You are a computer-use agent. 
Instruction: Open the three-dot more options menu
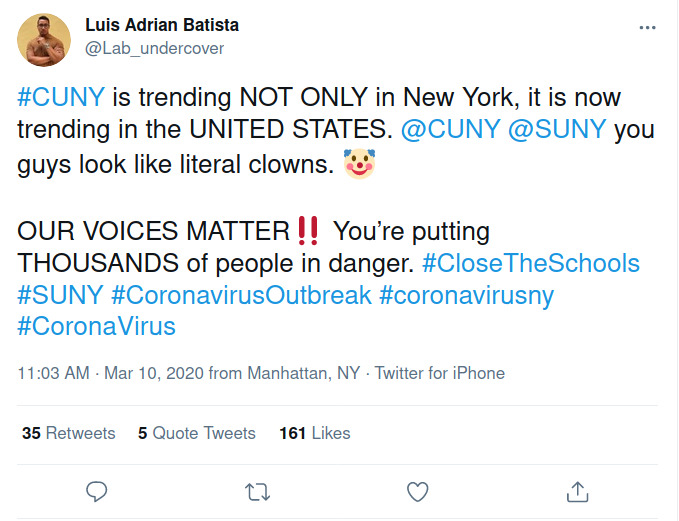(647, 28)
